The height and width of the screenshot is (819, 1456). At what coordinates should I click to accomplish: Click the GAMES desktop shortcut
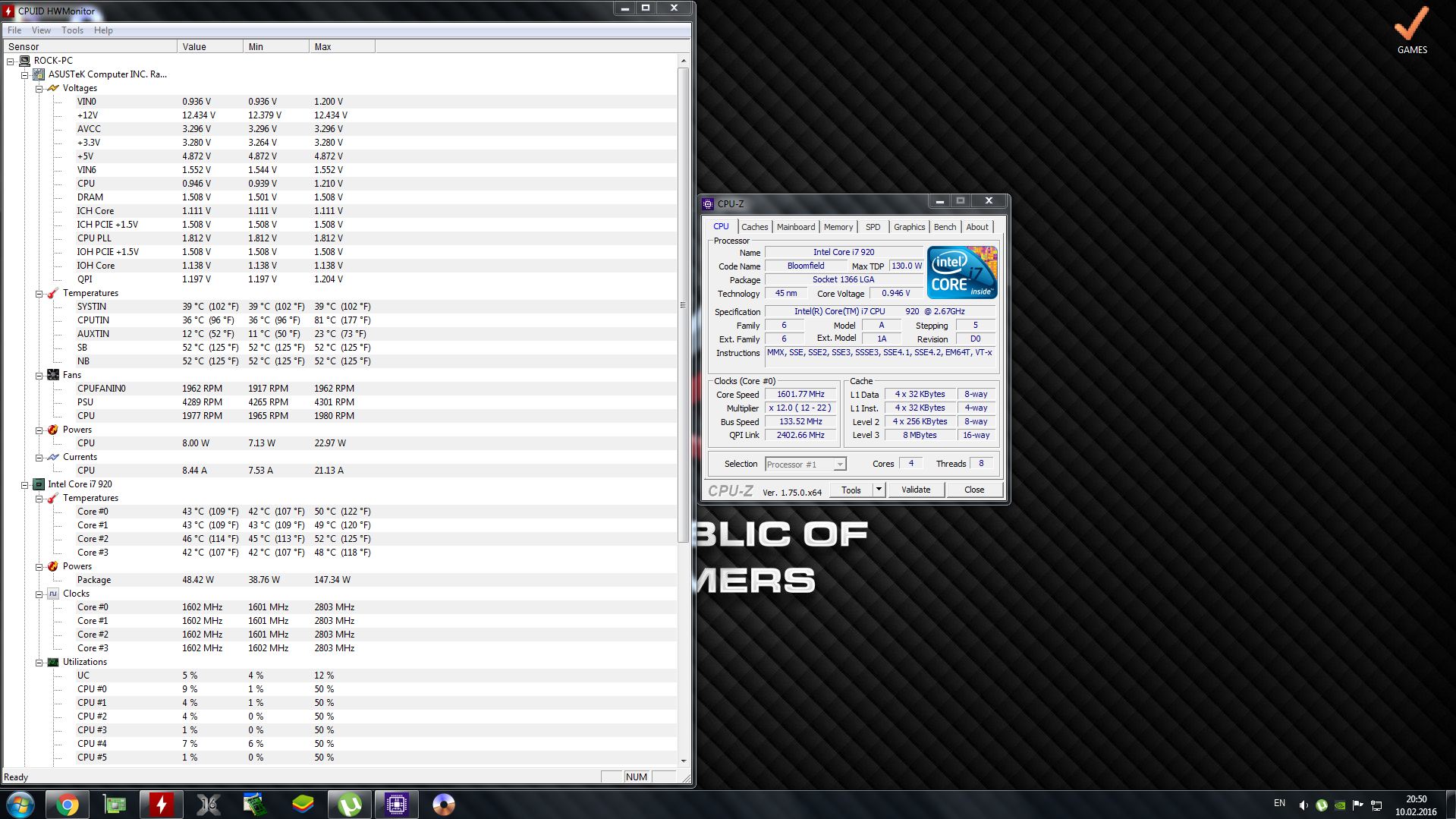(1412, 30)
